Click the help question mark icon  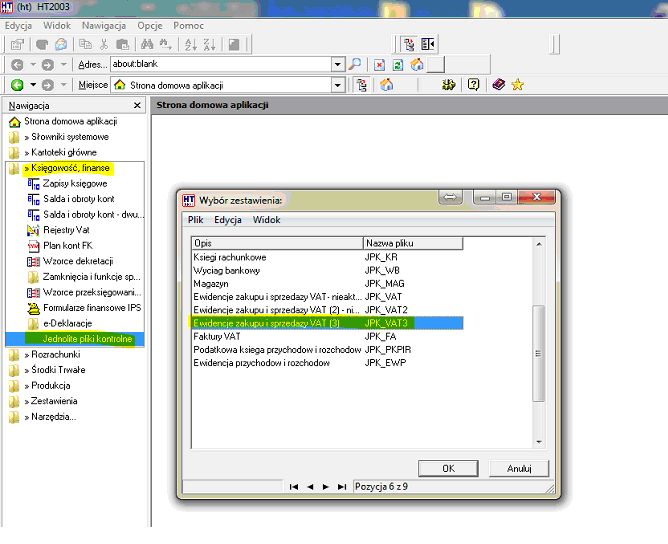[473, 84]
